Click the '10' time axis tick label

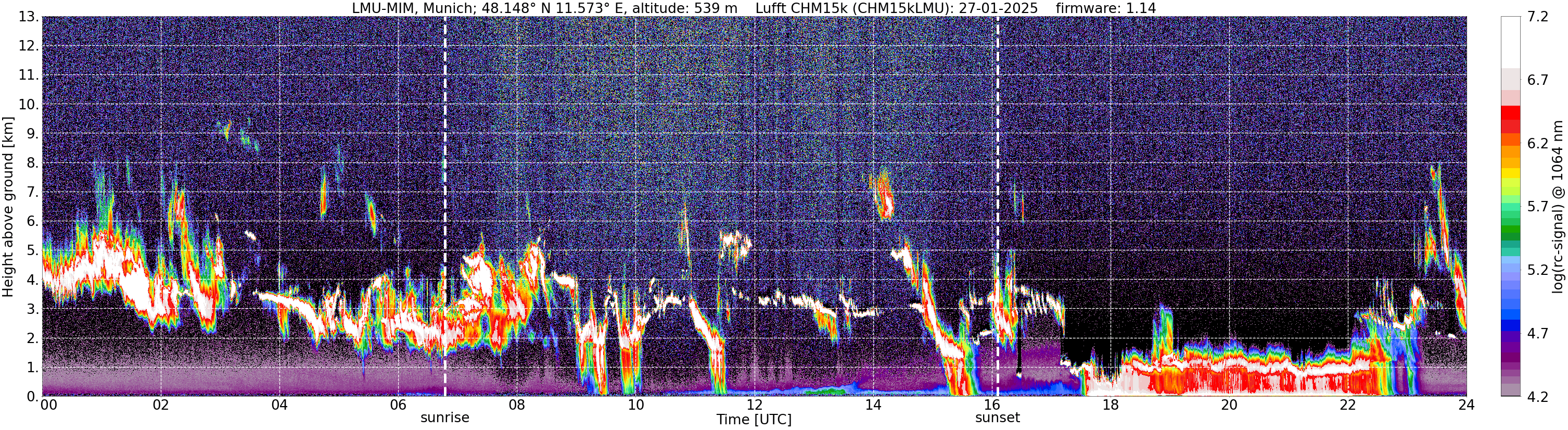coord(635,404)
